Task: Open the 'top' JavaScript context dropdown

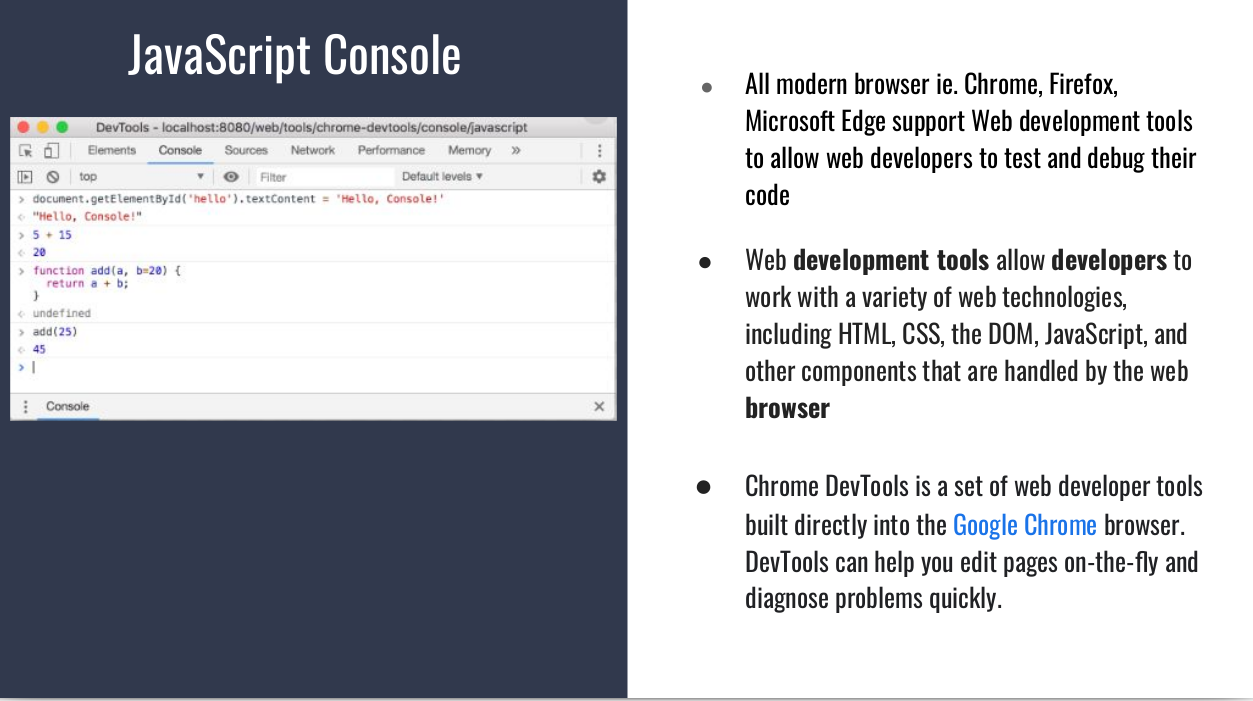Action: pos(140,177)
